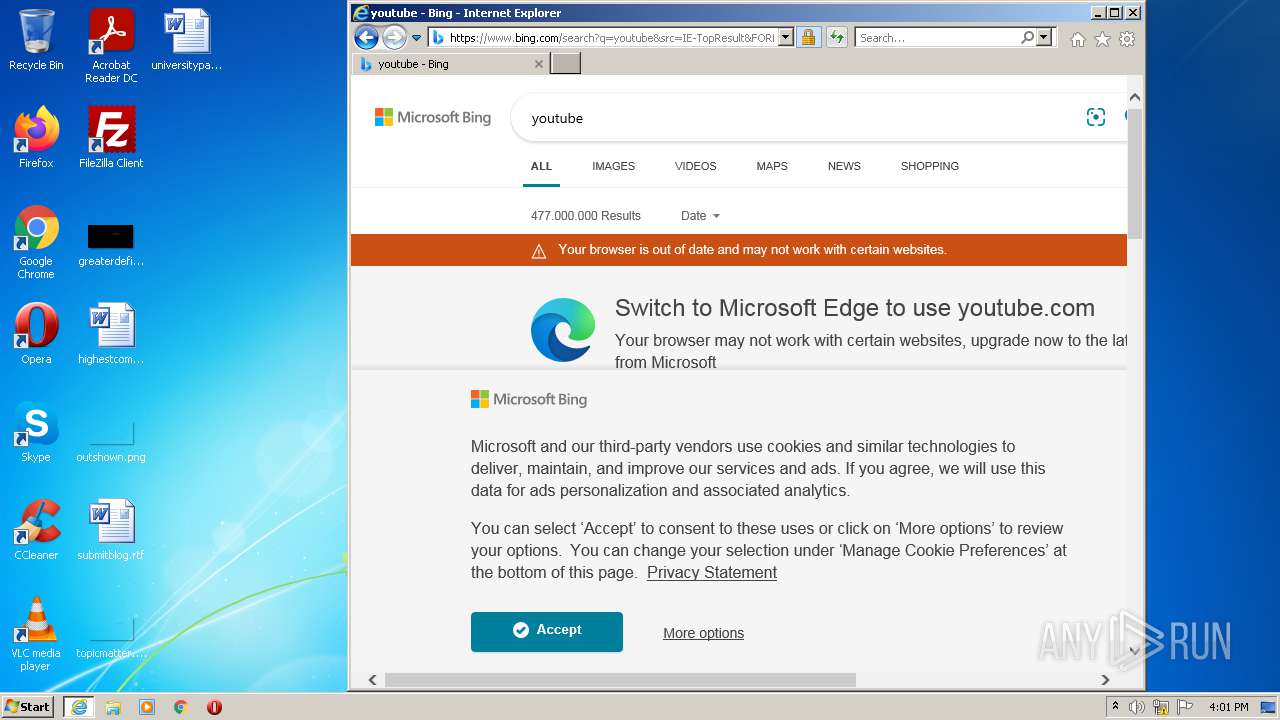Click the horizontal scrollbar thumb
1280x720 pixels.
click(620, 680)
